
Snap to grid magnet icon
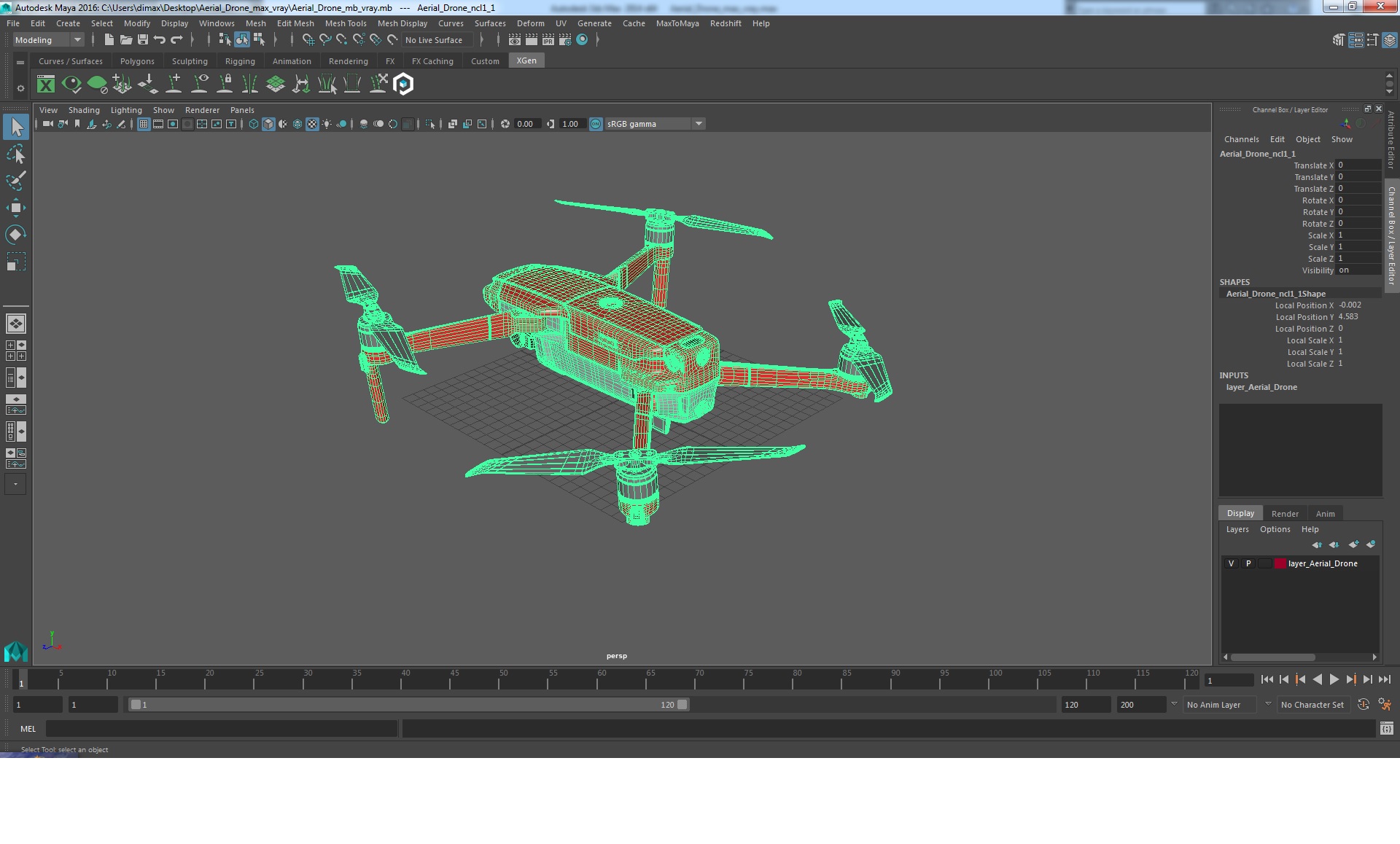coord(308,40)
